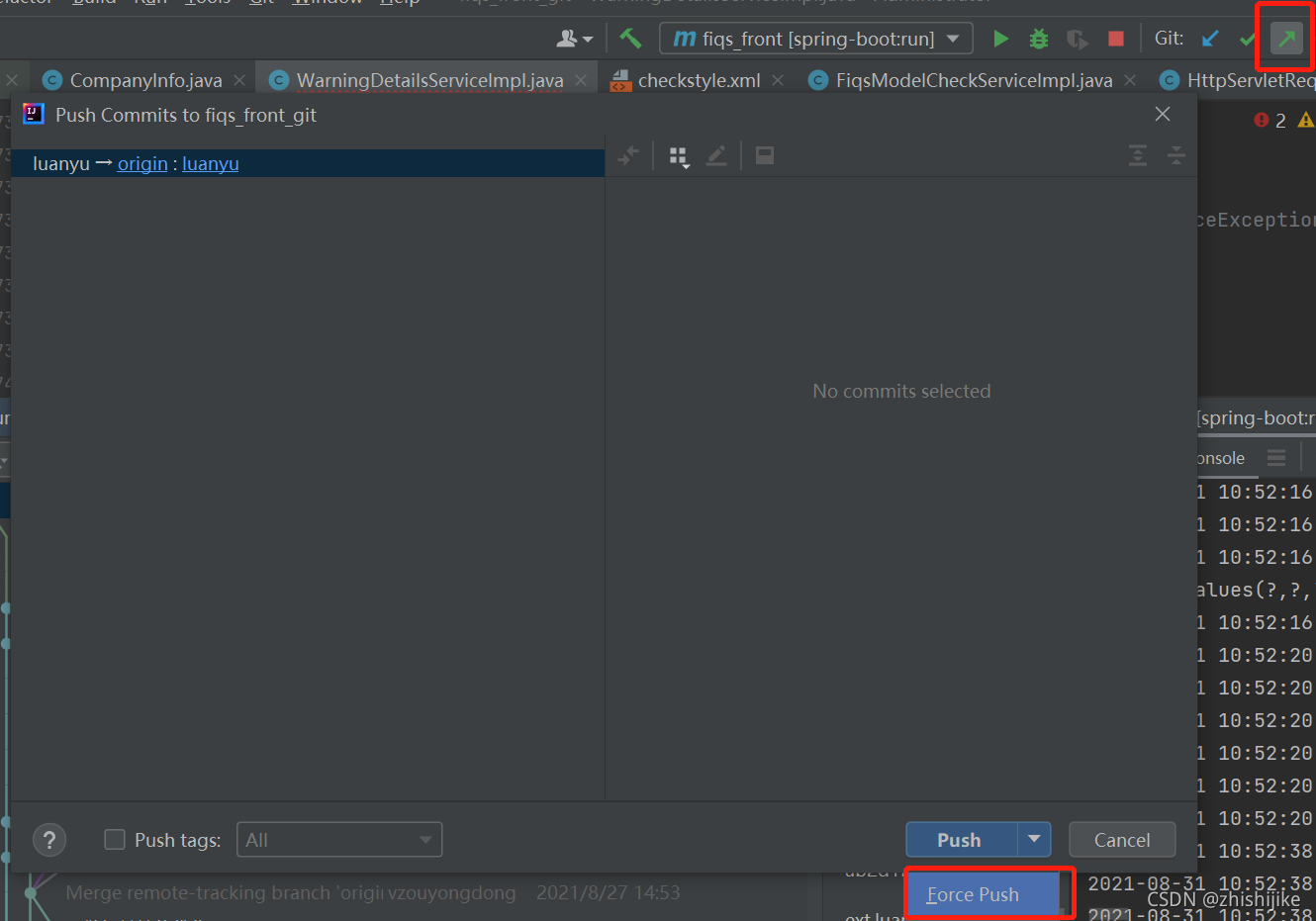
Task: Open Group By icon in push dialog
Action: point(679,156)
